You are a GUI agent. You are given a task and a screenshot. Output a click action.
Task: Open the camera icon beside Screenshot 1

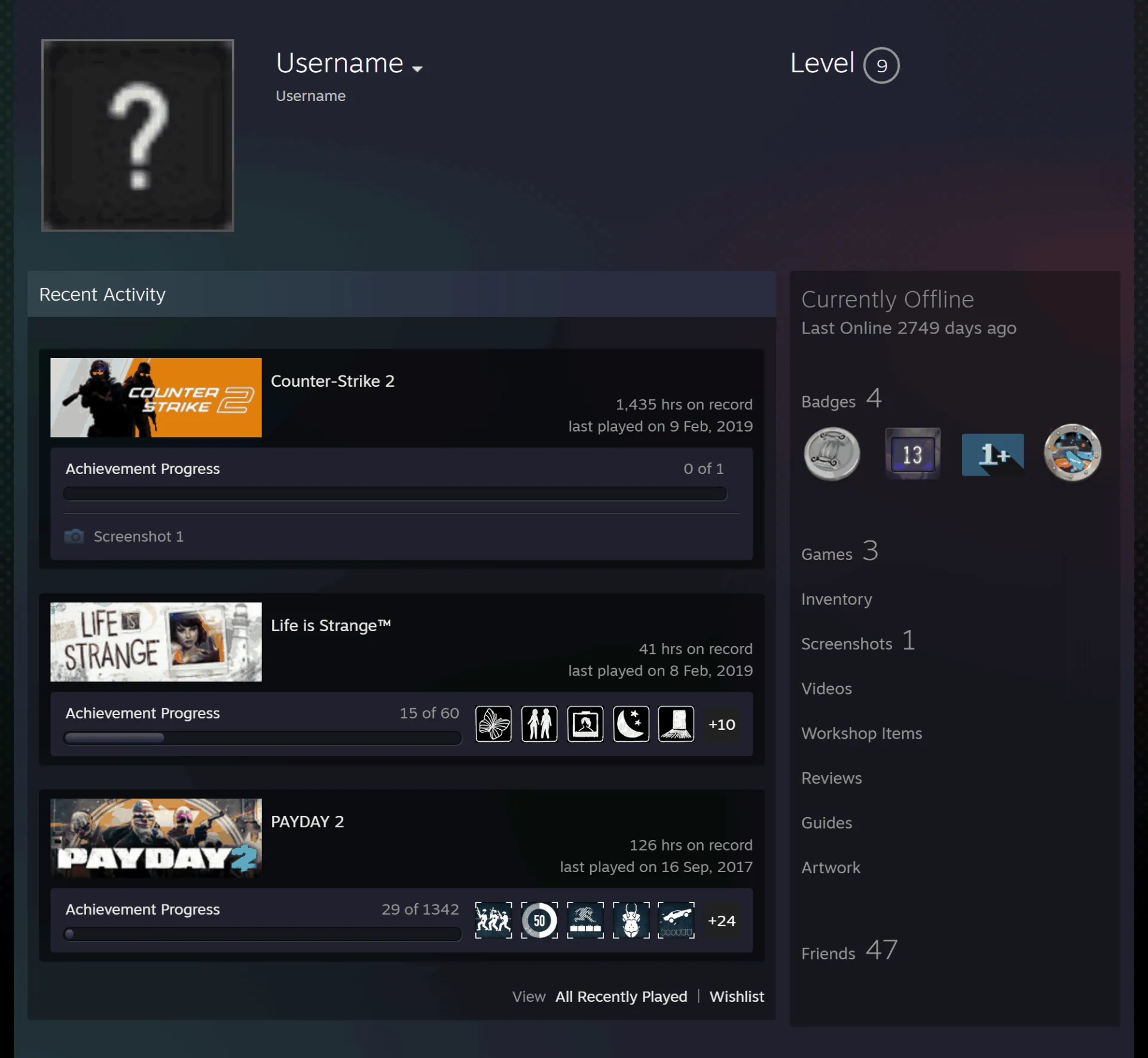coord(74,536)
